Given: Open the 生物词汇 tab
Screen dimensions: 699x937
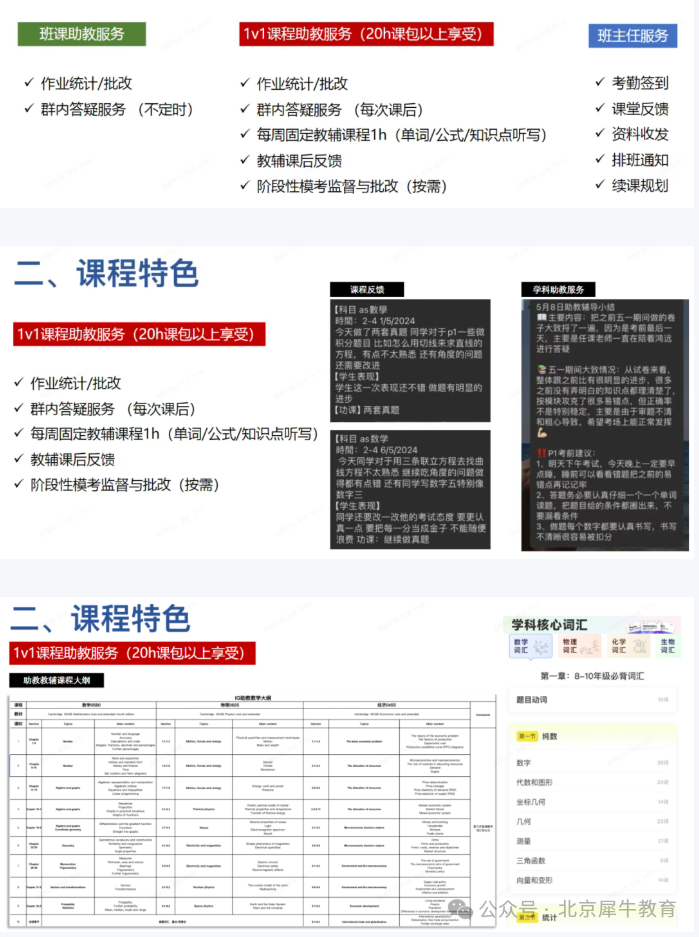Looking at the screenshot, I should (667, 648).
